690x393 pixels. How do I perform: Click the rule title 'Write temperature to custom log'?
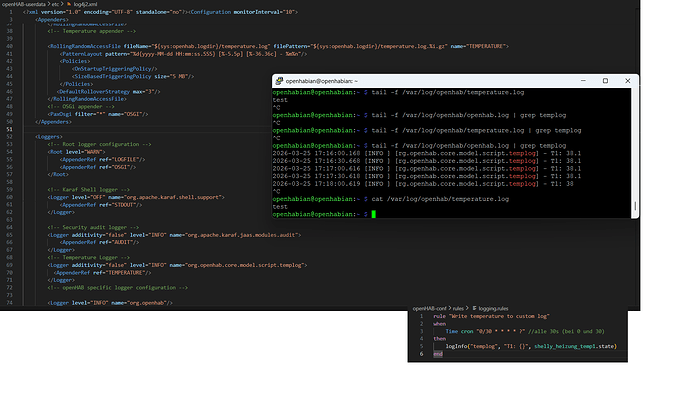pos(499,316)
